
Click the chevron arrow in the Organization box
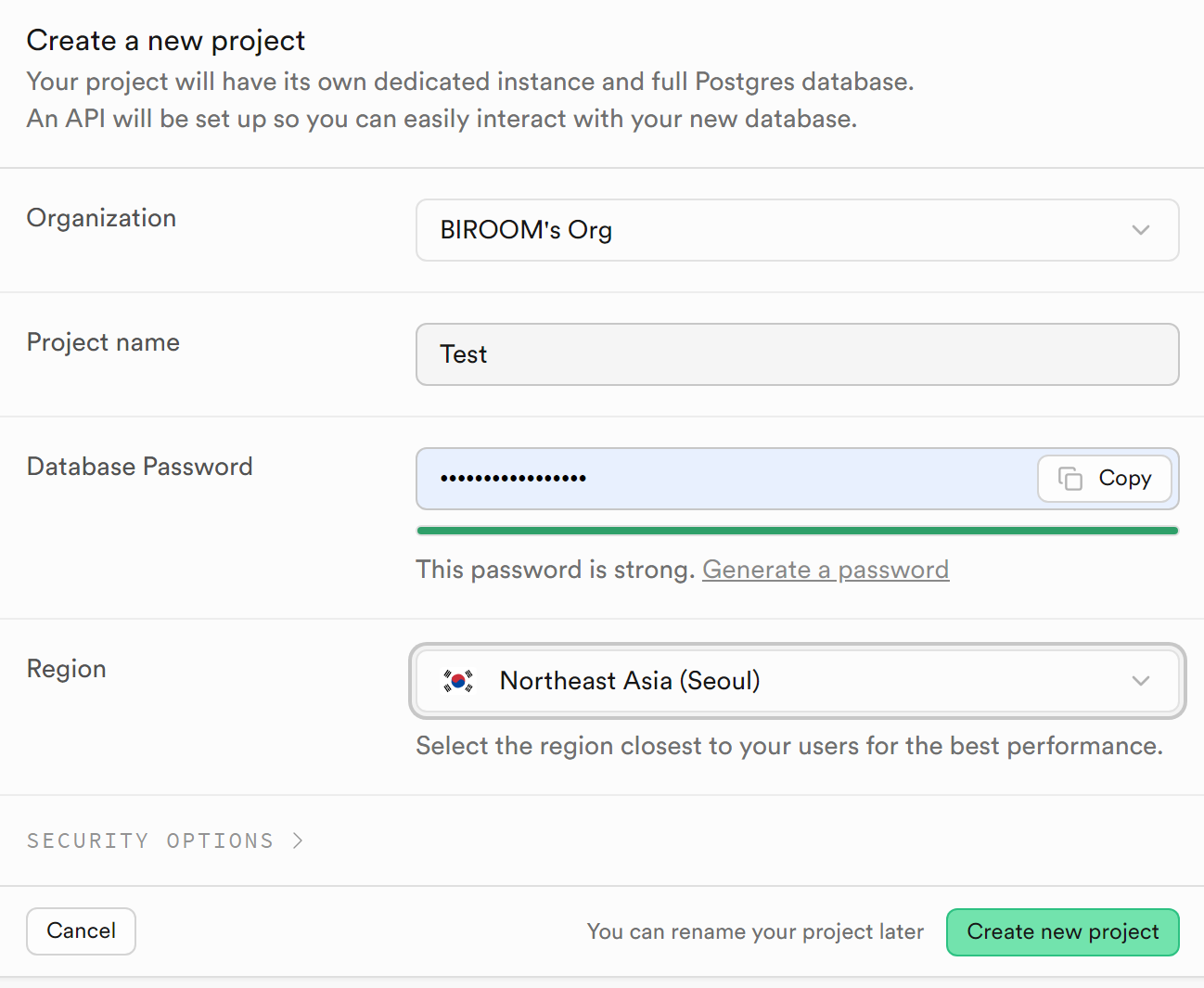point(1141,230)
